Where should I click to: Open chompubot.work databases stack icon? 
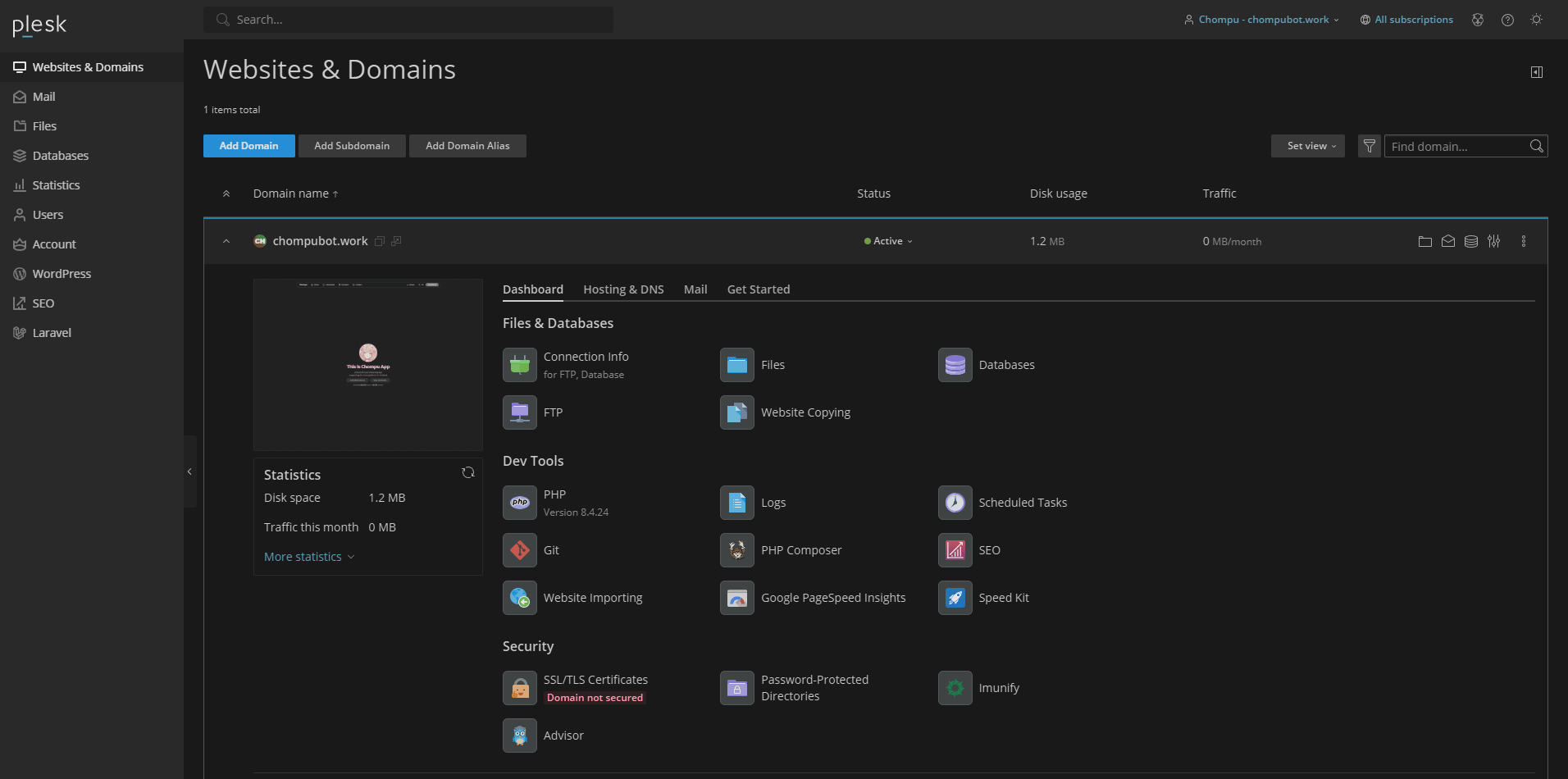[x=1471, y=241]
